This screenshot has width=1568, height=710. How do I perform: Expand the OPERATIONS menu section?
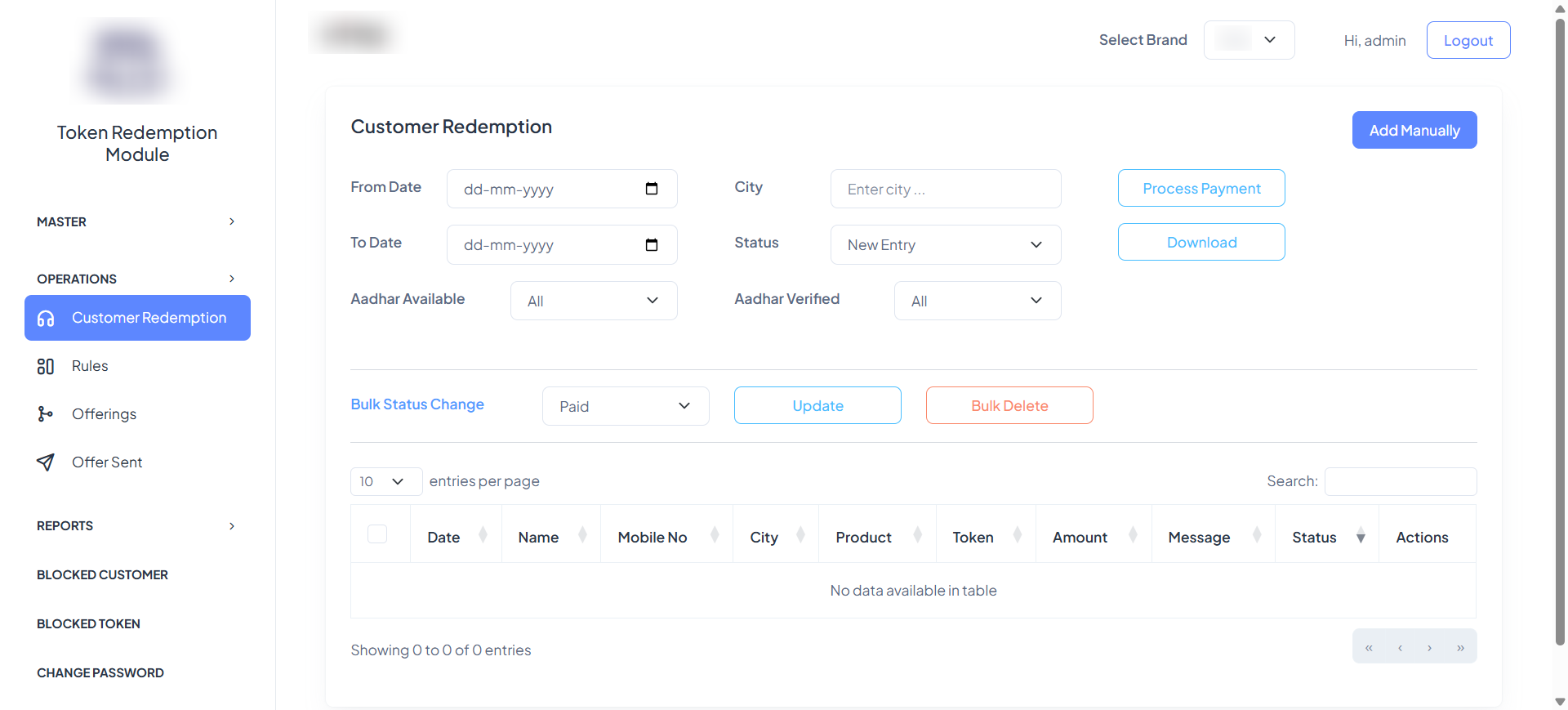tap(137, 279)
